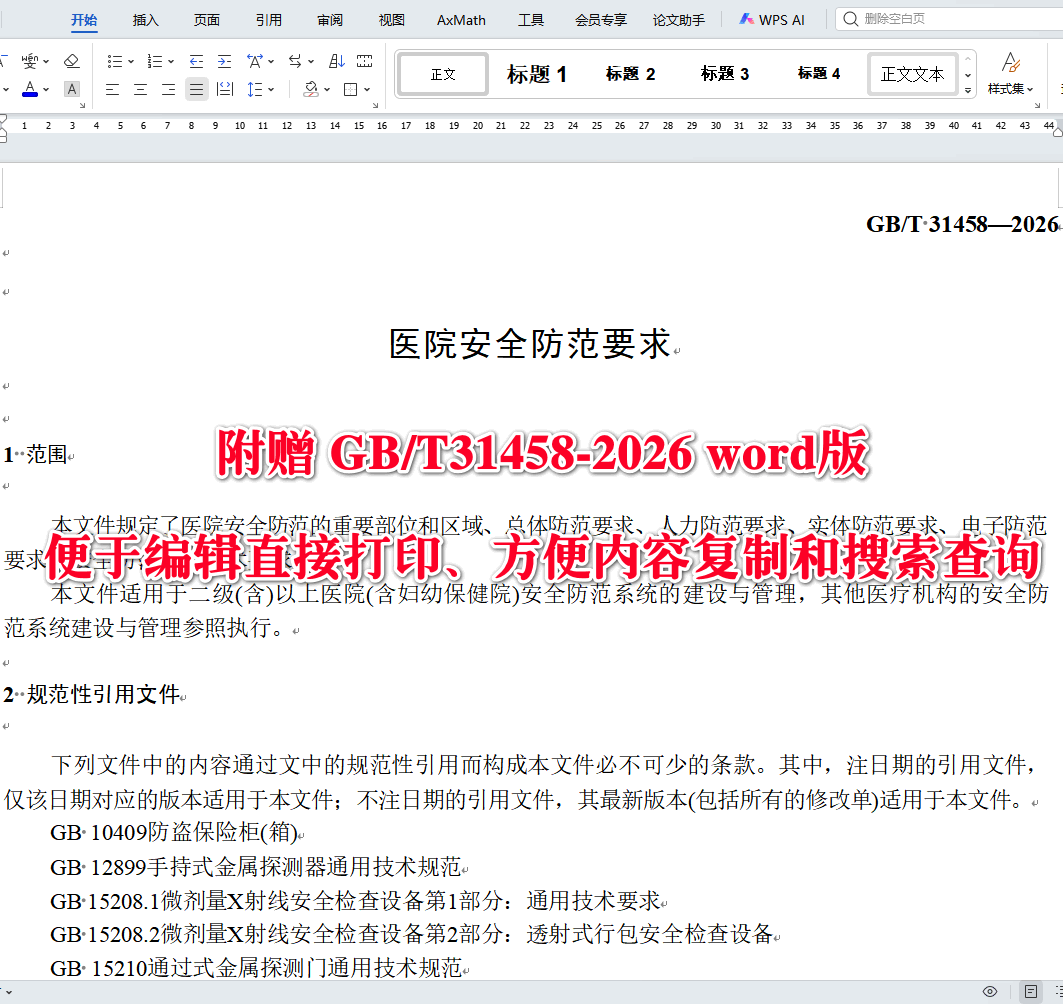Switch to the 插入 ribbon tab
Image resolution: width=1063 pixels, height=1004 pixels.
tap(145, 19)
